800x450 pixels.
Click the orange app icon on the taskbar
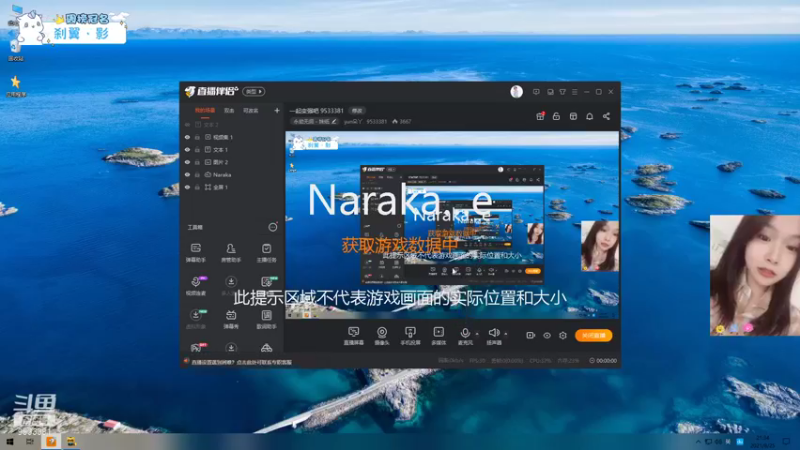click(51, 442)
